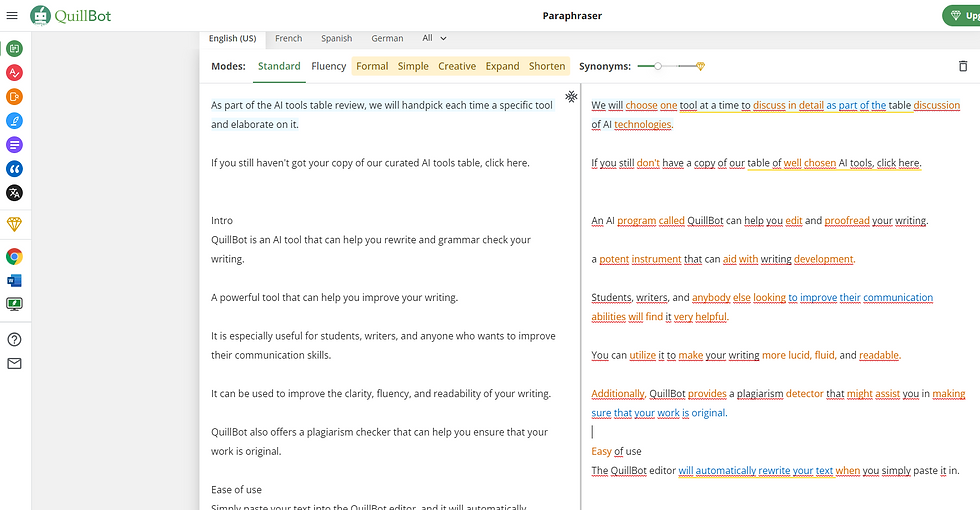Image resolution: width=980 pixels, height=510 pixels.
Task: Open the purple Summarizer sidebar icon
Action: pos(14,144)
